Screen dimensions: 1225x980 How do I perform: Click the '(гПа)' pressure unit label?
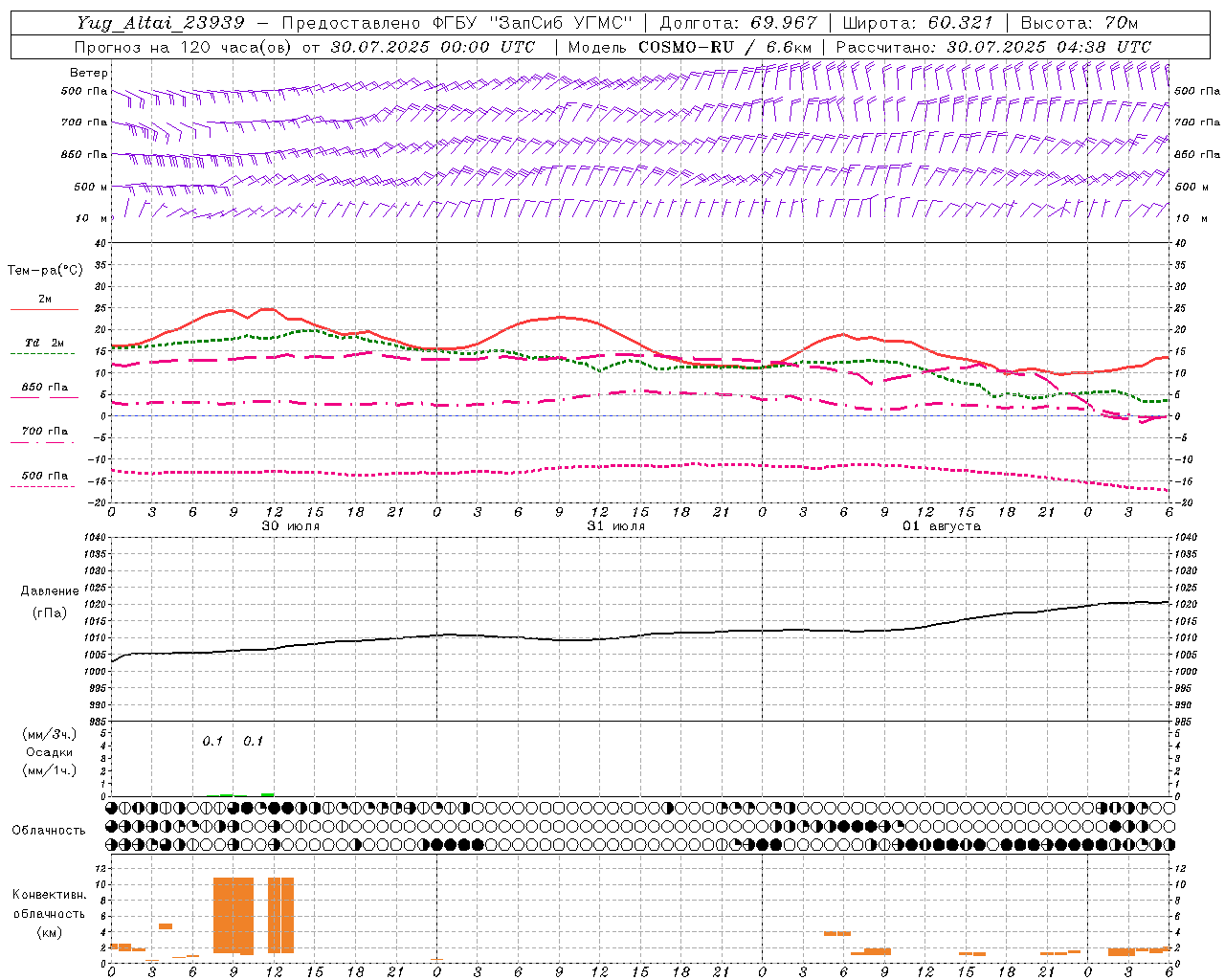click(49, 612)
